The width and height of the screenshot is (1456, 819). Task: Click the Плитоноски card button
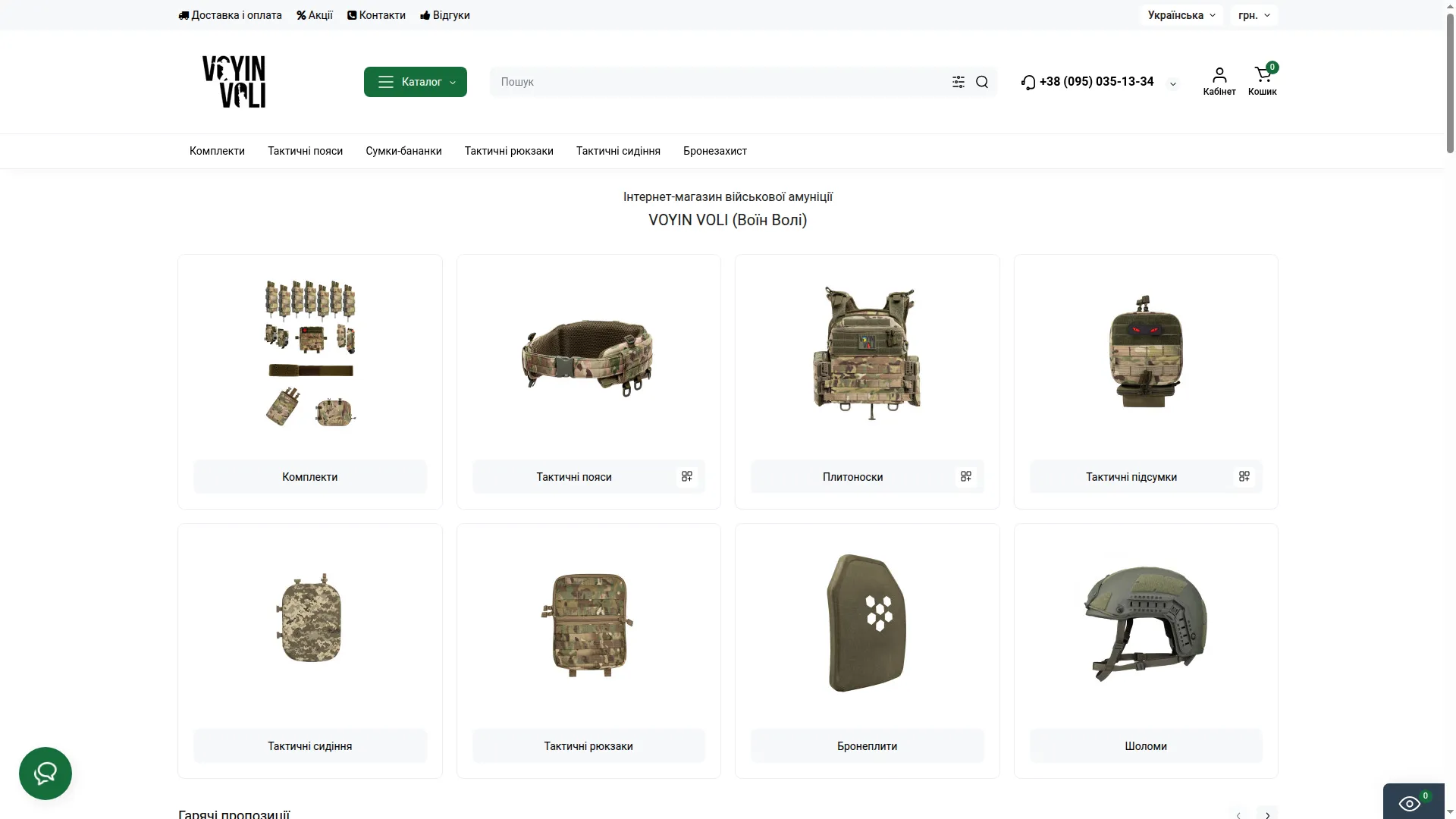click(853, 476)
